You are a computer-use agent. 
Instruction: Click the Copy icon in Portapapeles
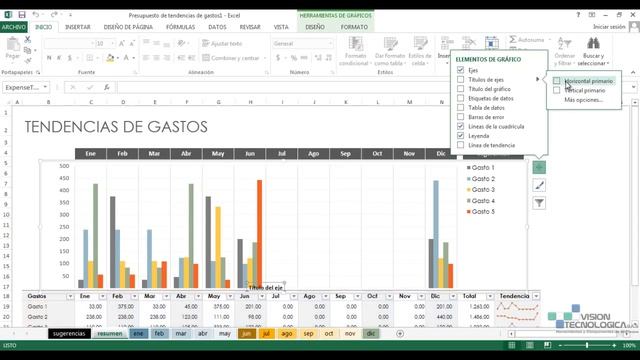click(28, 50)
